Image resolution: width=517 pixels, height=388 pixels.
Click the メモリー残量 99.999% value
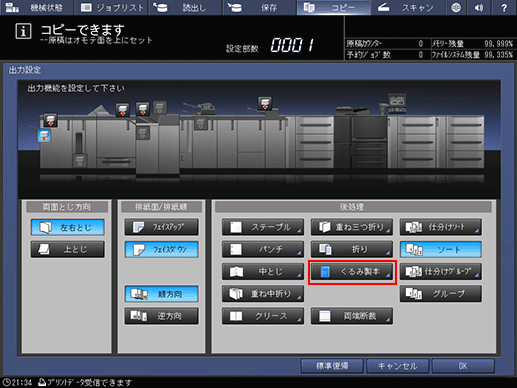click(498, 44)
